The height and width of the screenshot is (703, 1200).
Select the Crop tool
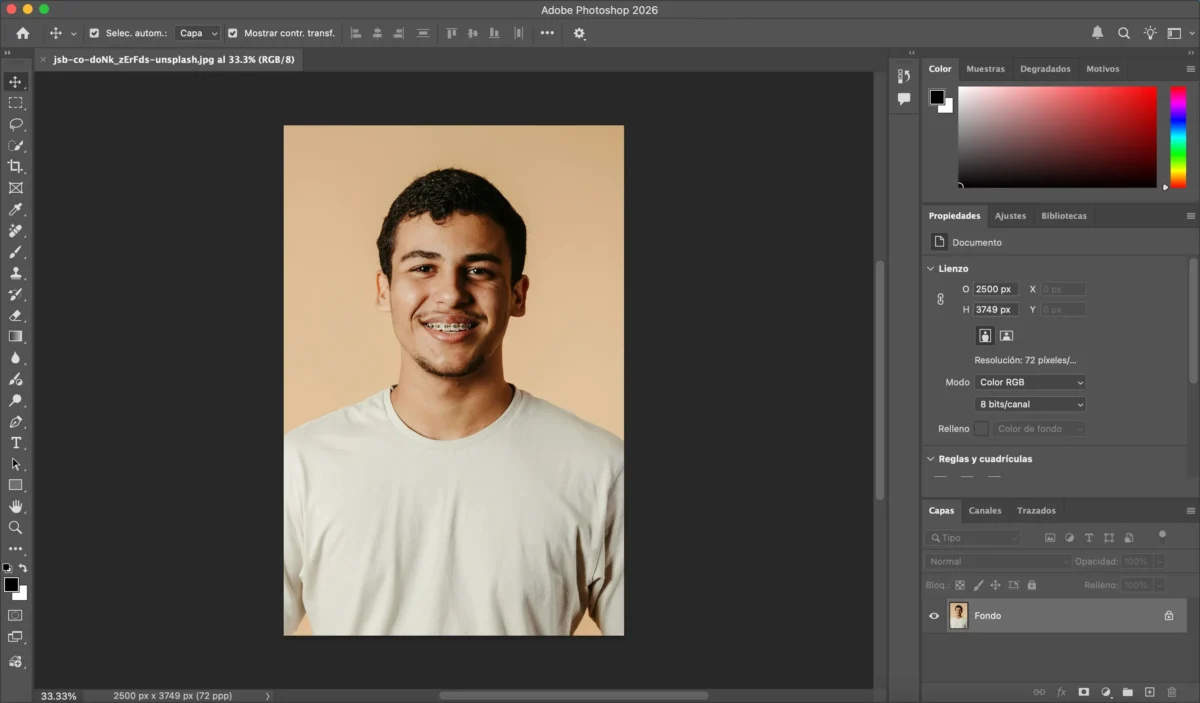15,166
